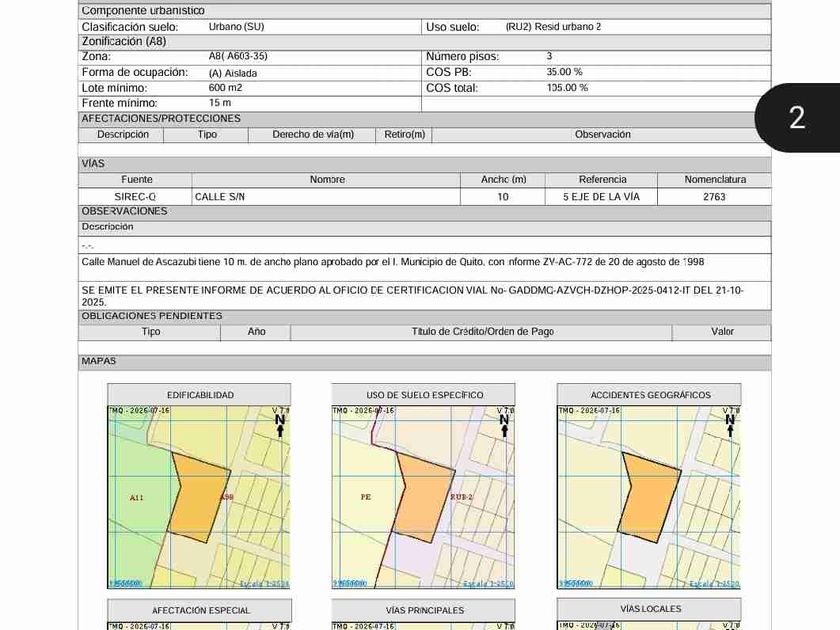This screenshot has height=630, width=840.
Task: Select the COS PB value '35.00 %'
Action: 564,72
